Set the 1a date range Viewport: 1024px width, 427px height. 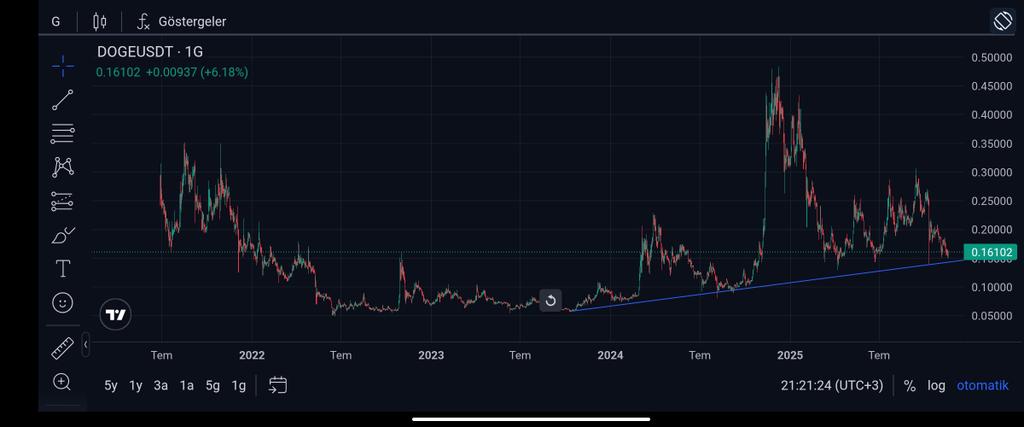tap(187, 386)
